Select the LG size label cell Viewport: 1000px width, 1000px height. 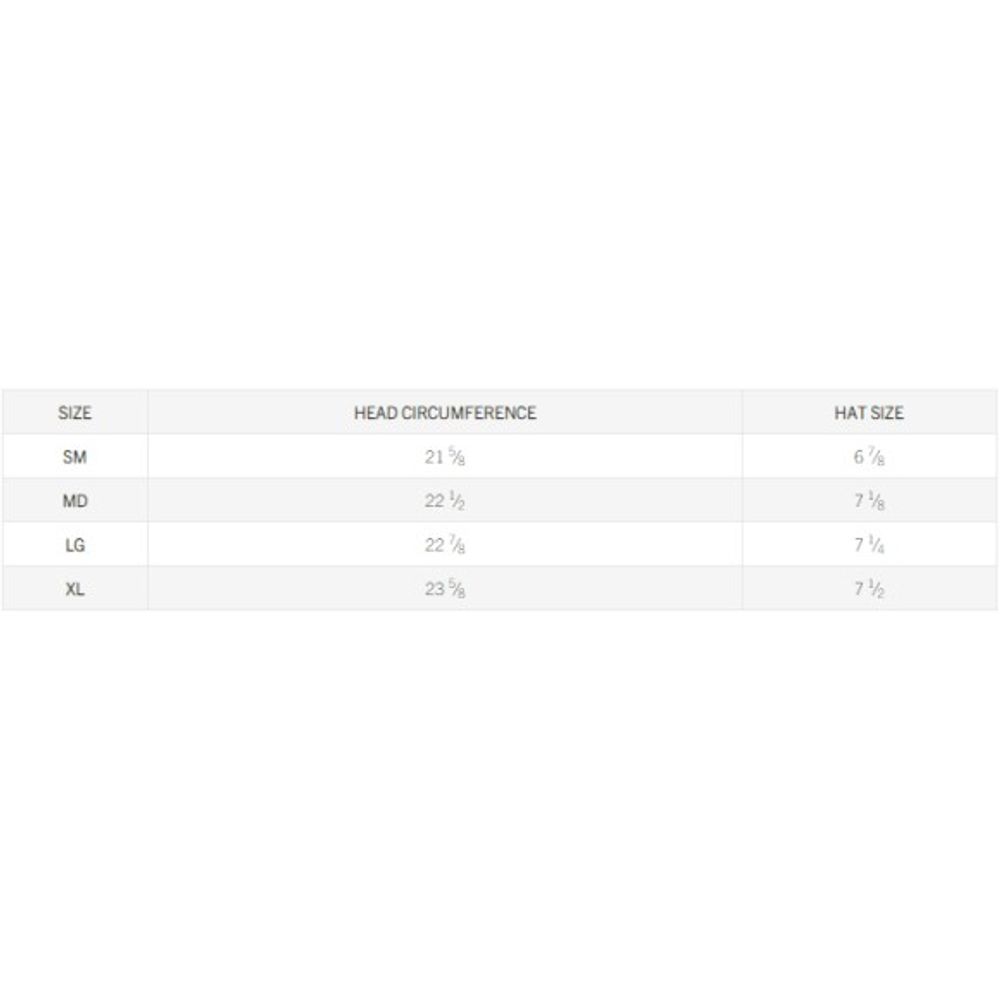(75, 545)
